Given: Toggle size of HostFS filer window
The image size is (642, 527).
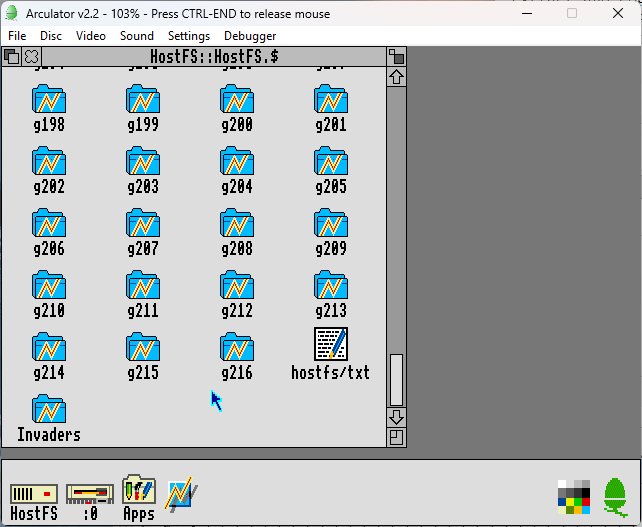Looking at the screenshot, I should [396, 57].
